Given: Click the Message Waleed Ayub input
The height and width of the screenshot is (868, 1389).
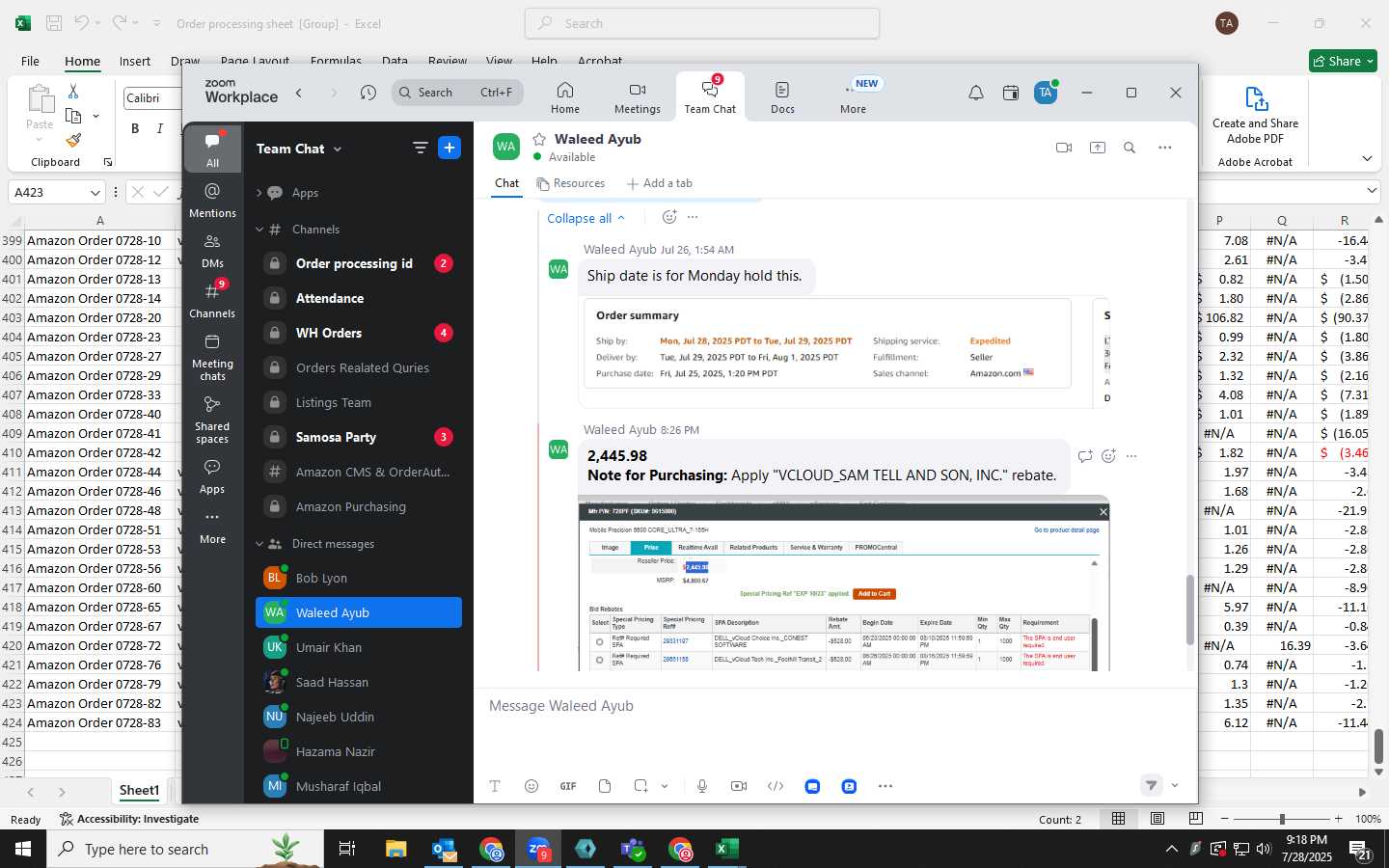Looking at the screenshot, I should pyautogui.click(x=835, y=706).
